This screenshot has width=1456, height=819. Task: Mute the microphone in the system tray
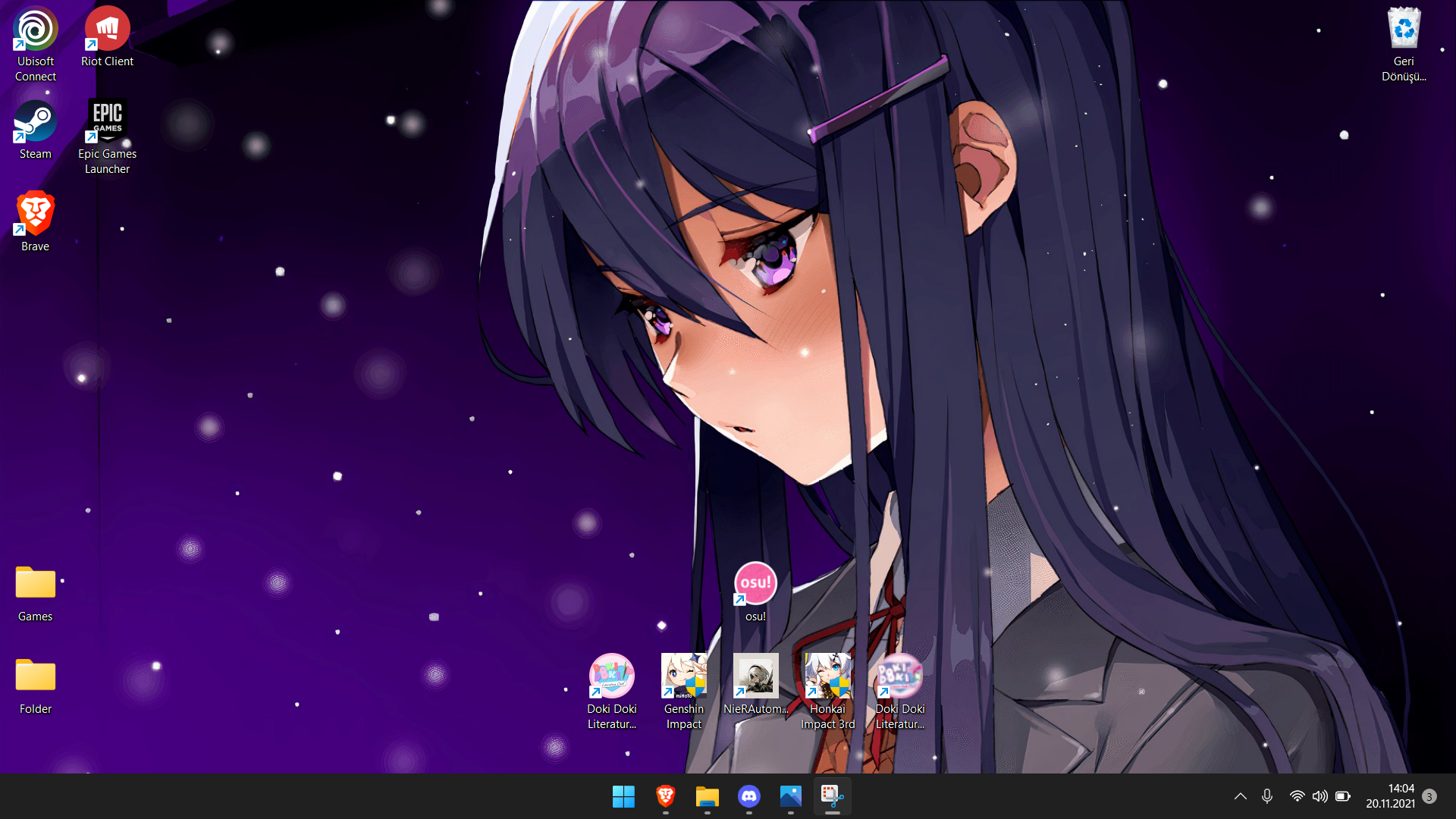[x=1267, y=796]
